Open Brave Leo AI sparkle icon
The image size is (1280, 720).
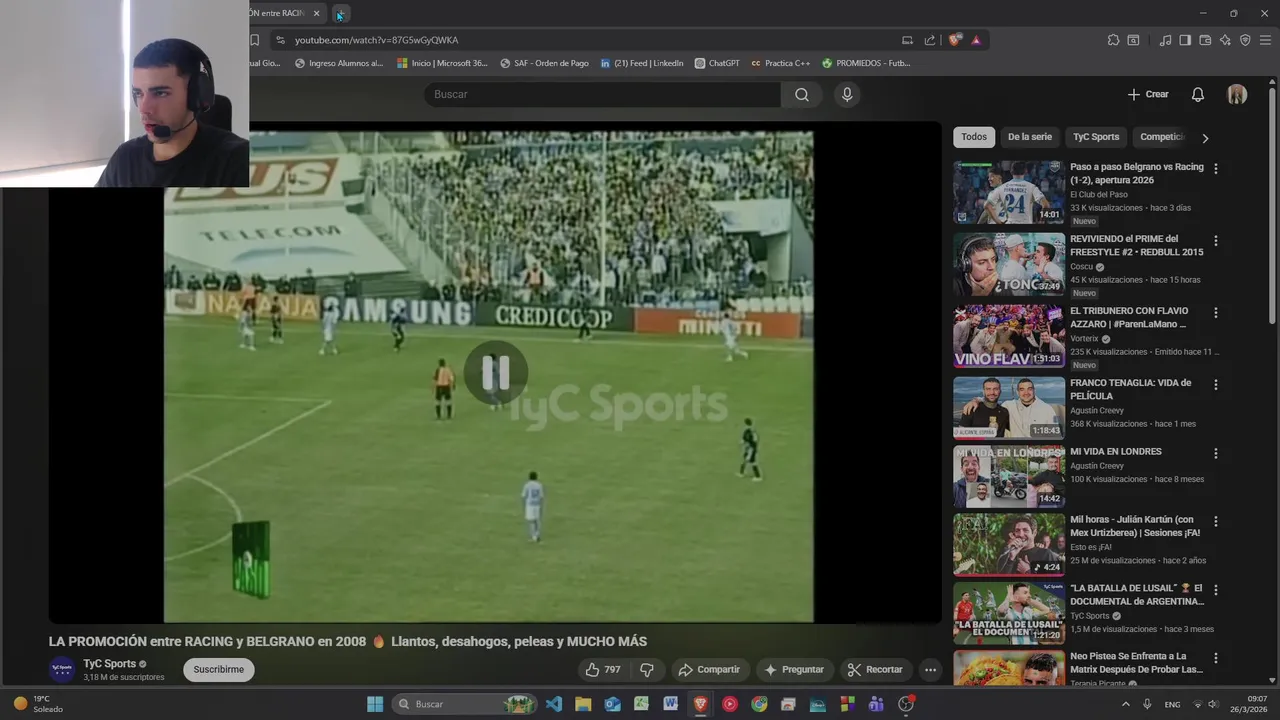pos(1225,40)
